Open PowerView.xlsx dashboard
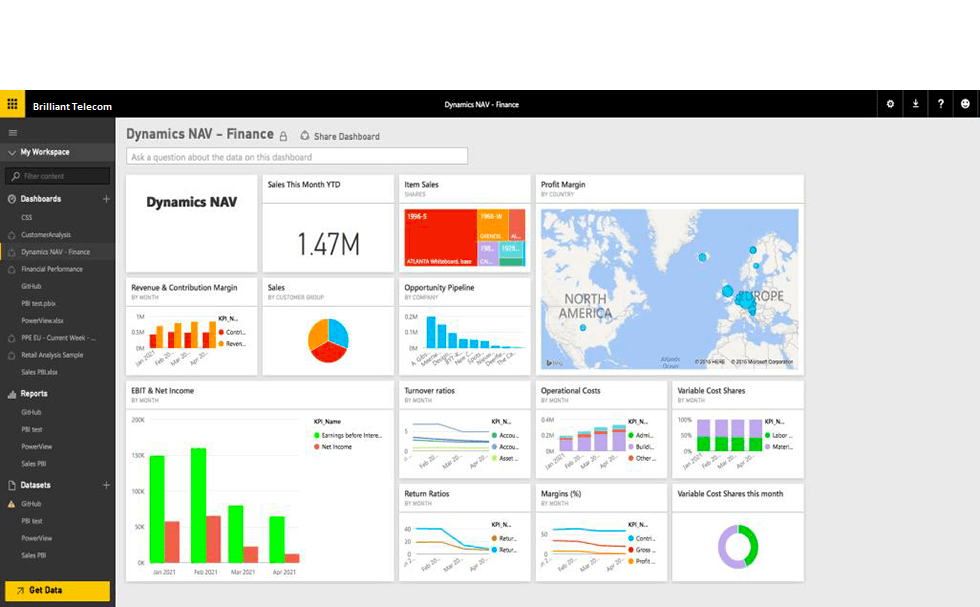The width and height of the screenshot is (980, 607). pos(42,321)
